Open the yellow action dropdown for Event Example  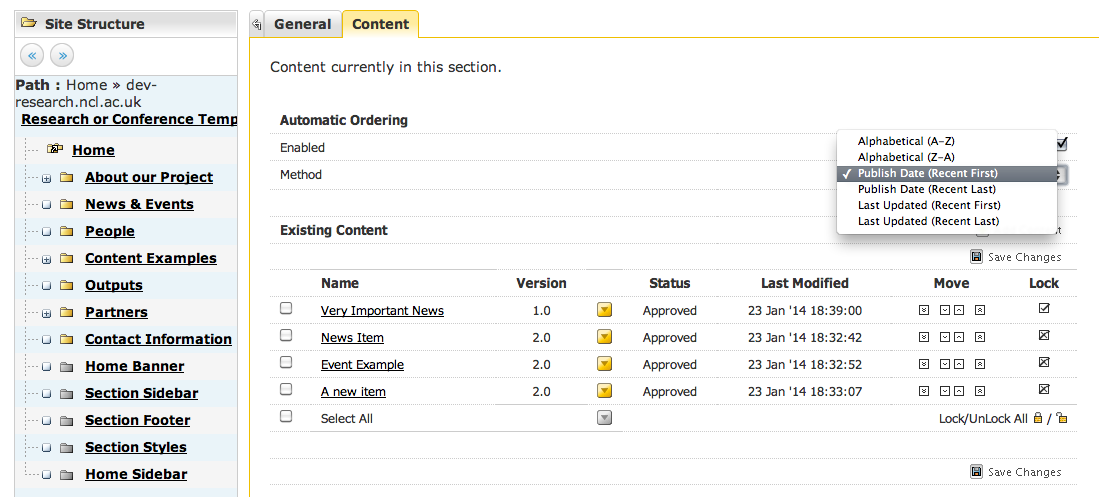click(604, 365)
